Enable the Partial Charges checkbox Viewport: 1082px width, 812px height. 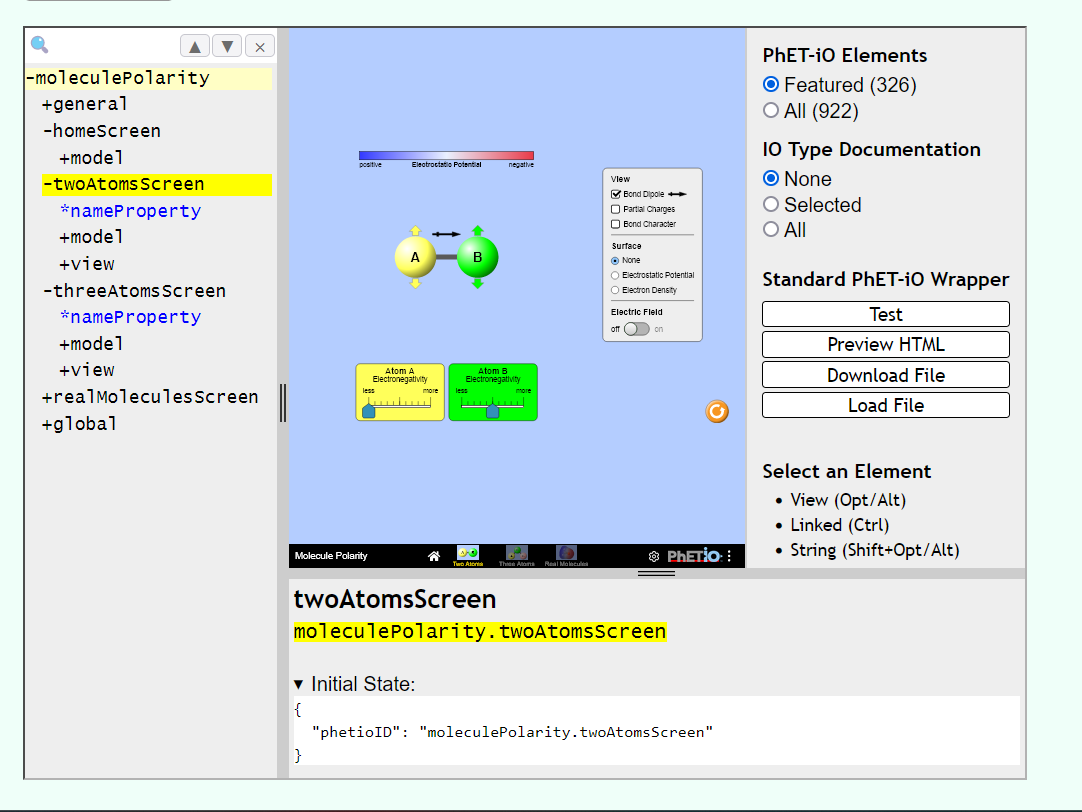(614, 209)
